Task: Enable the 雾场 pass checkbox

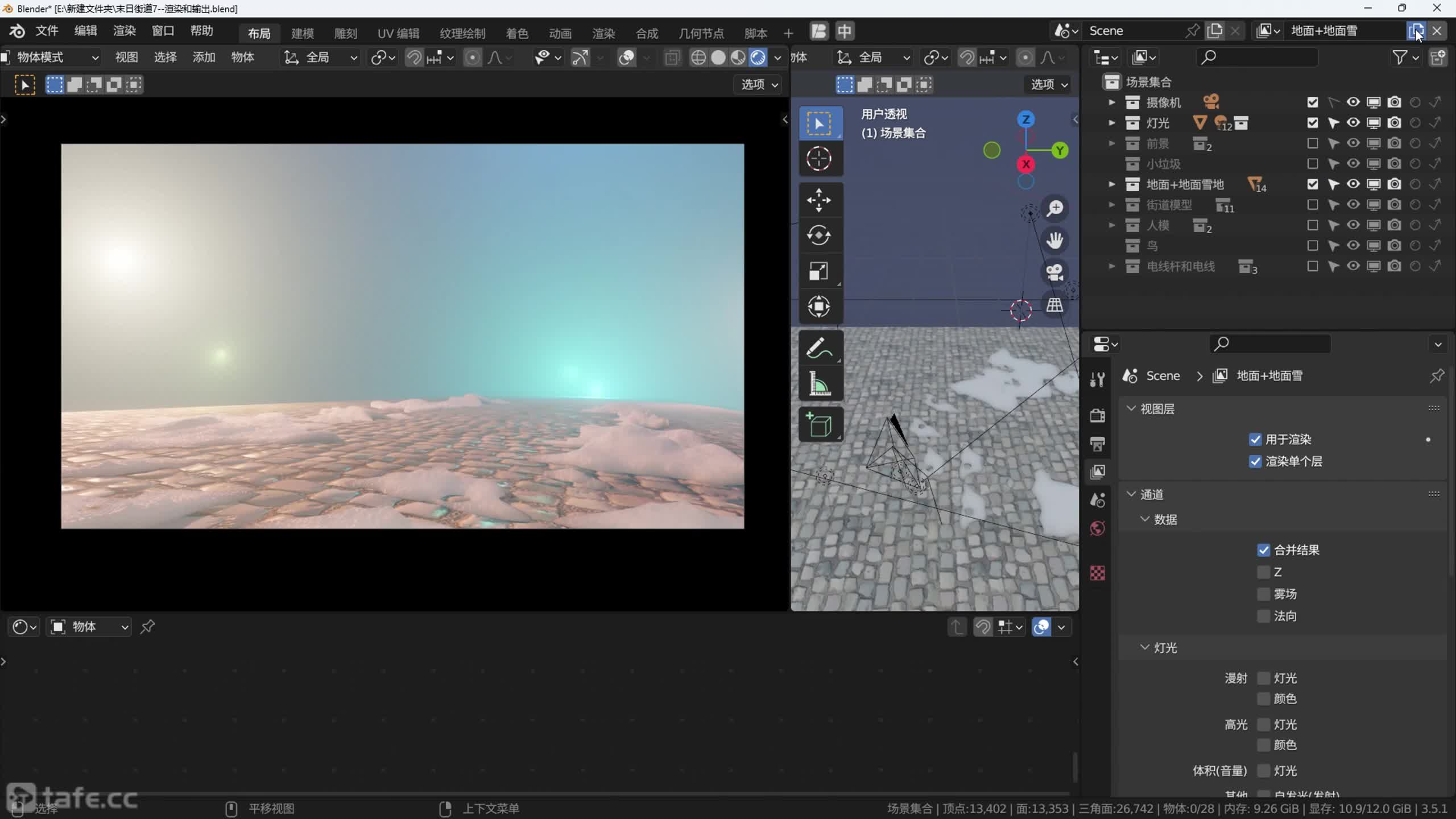Action: point(1263,594)
